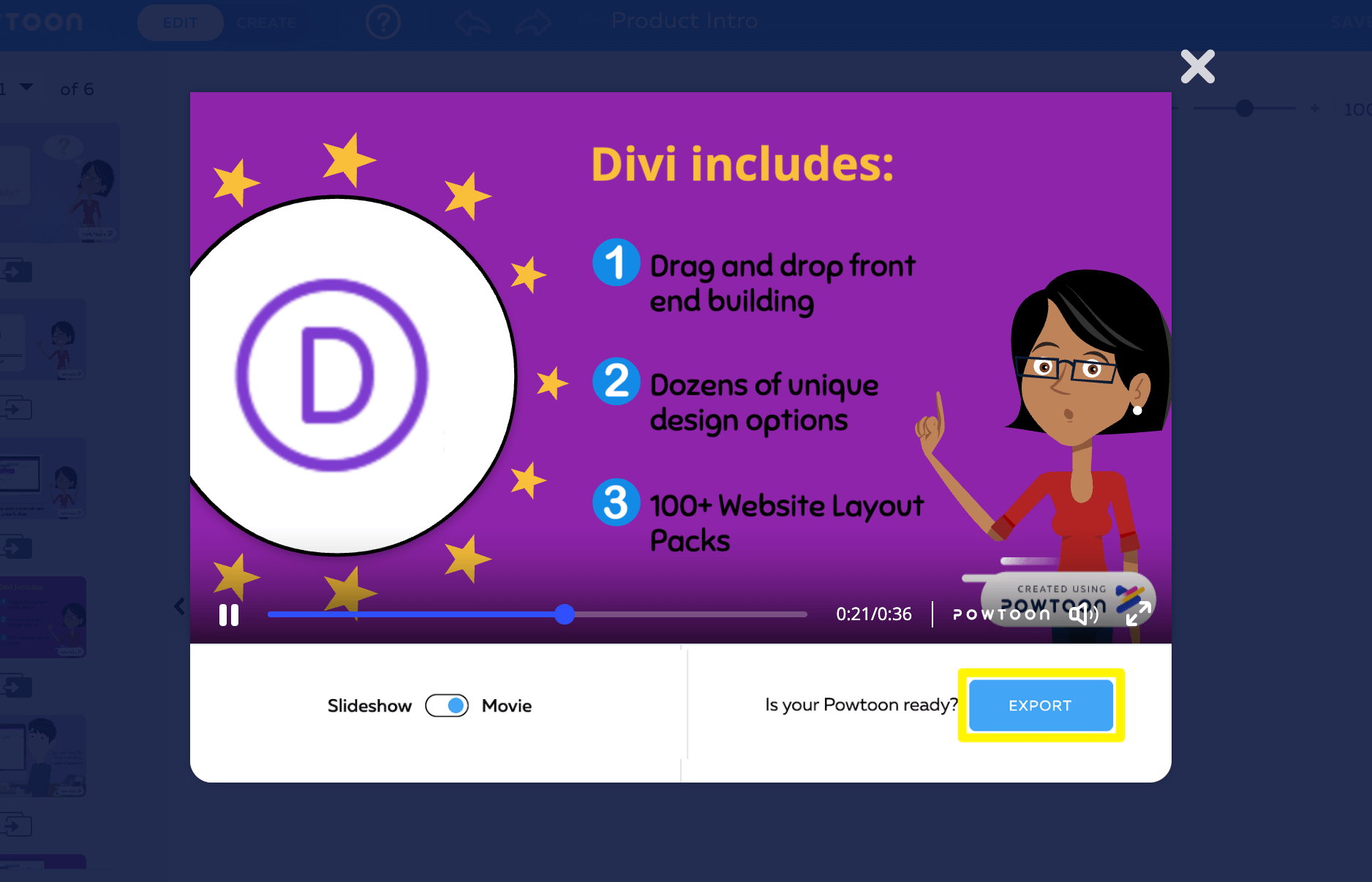
Task: Expand the preview player to fullscreen
Action: pos(1138,614)
